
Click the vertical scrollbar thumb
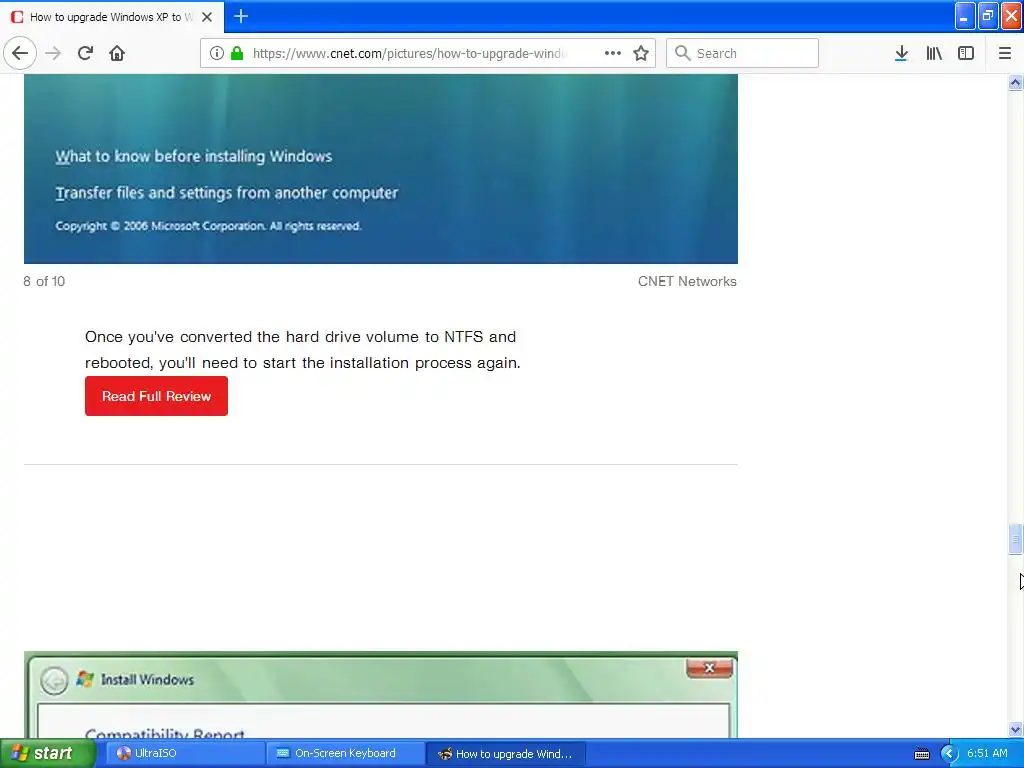pos(1015,539)
